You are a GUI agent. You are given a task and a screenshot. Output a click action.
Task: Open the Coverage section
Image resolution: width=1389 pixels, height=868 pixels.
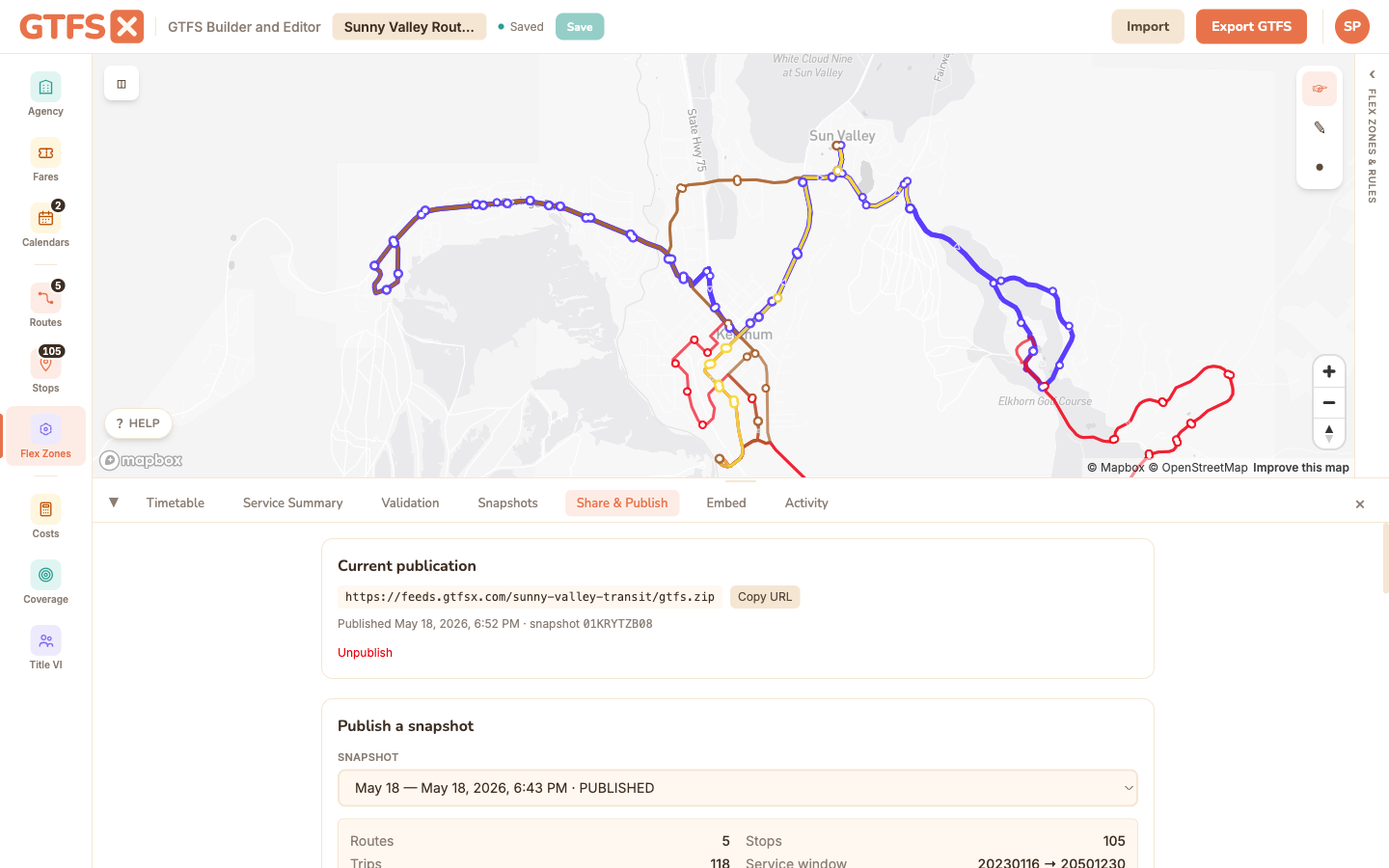coord(45,583)
